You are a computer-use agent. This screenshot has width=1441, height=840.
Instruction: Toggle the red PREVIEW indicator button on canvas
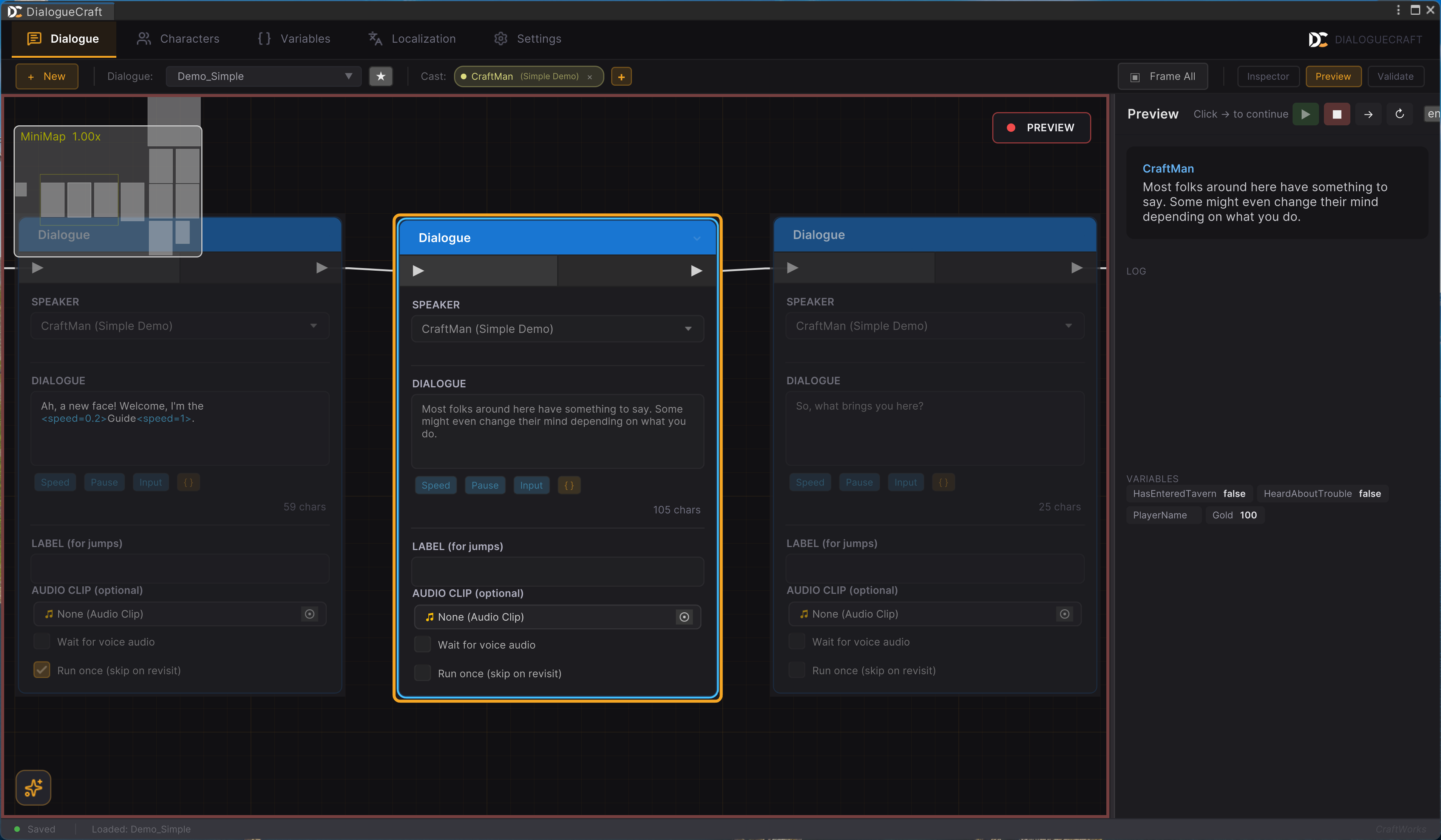pos(1041,128)
